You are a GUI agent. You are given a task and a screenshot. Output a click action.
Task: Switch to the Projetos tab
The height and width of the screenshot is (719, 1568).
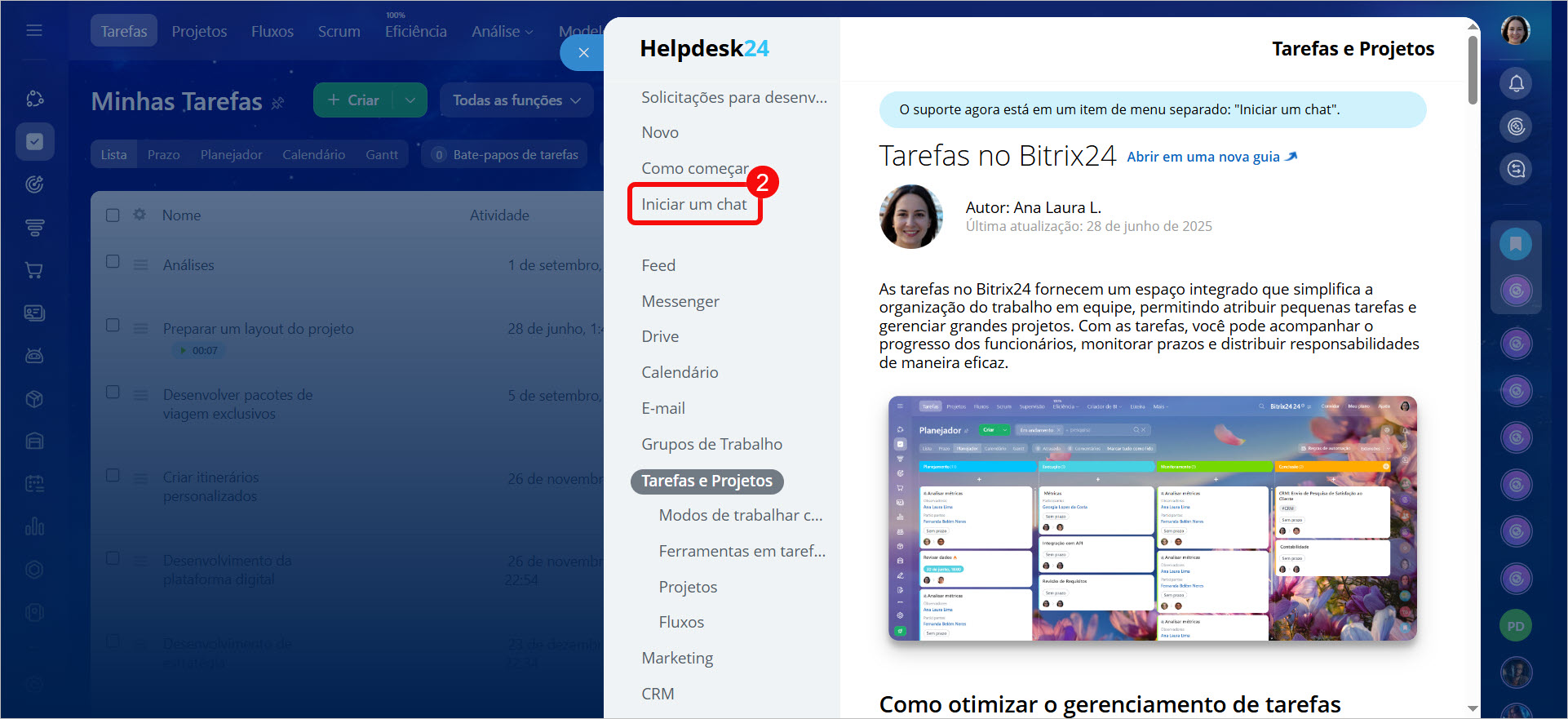point(199,32)
